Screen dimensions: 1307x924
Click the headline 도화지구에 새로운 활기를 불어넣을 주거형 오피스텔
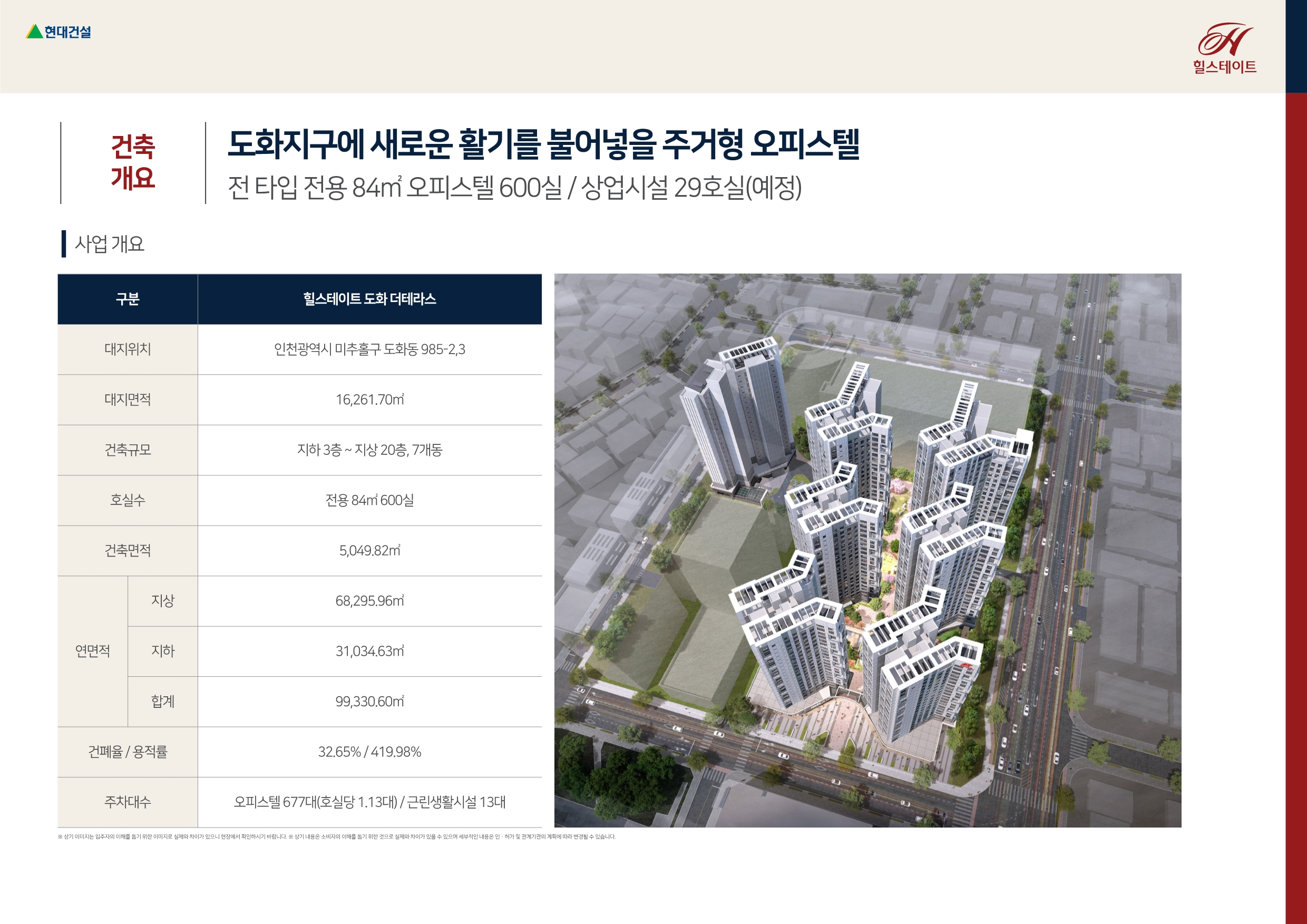[543, 143]
